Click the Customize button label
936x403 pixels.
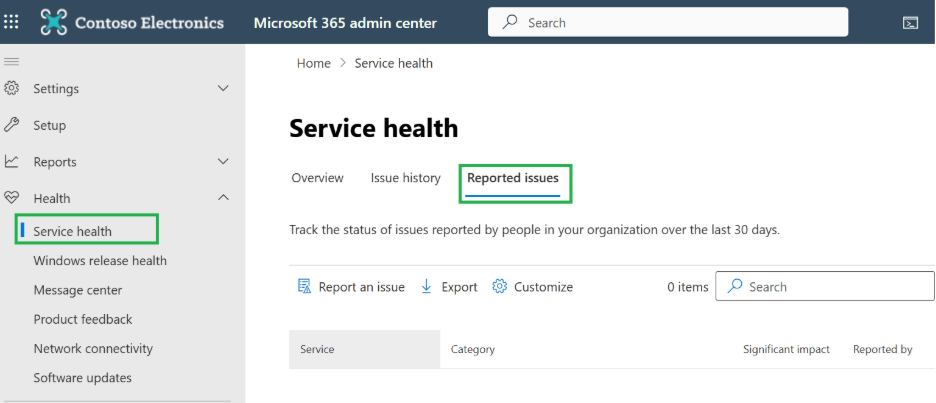(x=543, y=287)
